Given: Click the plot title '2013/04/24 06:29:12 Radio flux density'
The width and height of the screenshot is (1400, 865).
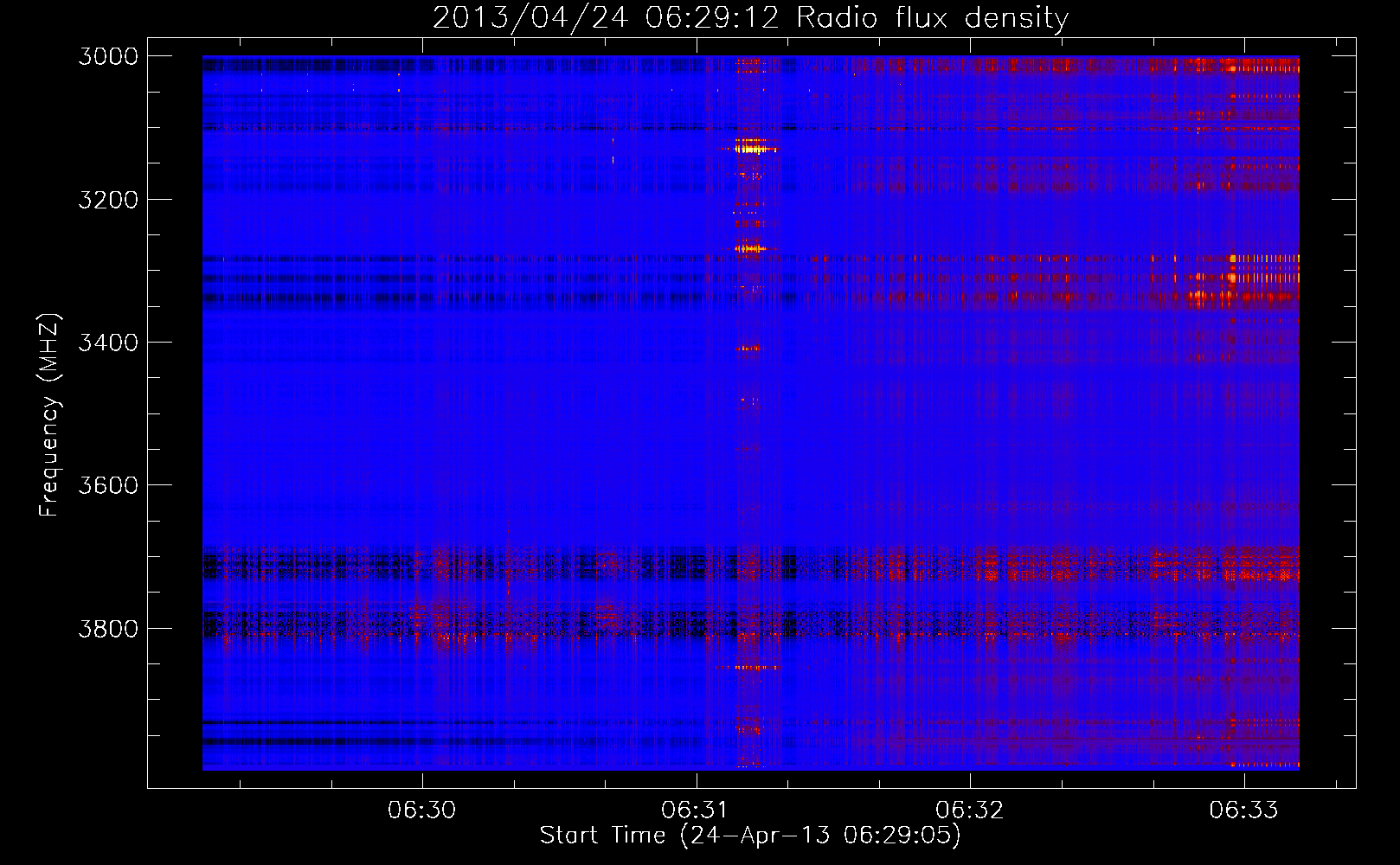Looking at the screenshot, I should (x=750, y=18).
